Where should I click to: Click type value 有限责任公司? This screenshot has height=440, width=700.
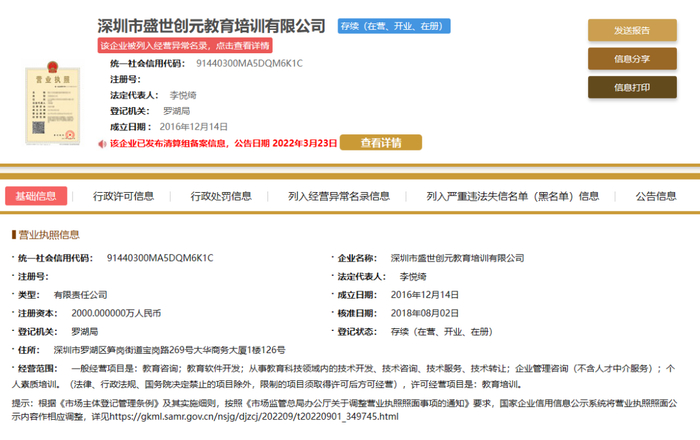80,295
